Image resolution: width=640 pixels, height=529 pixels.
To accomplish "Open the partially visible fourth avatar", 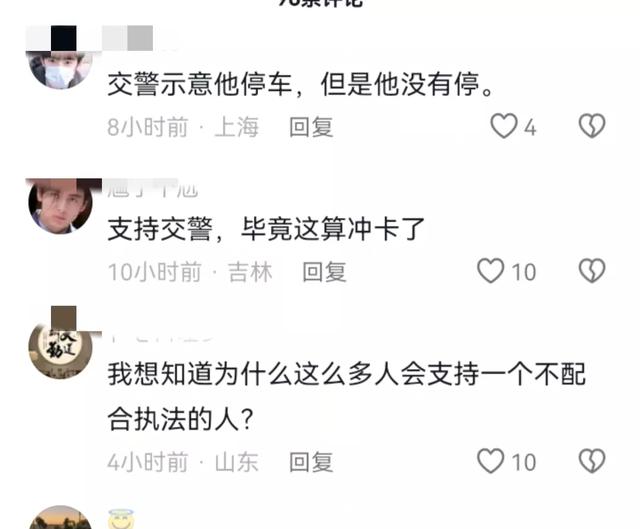I will point(60,518).
